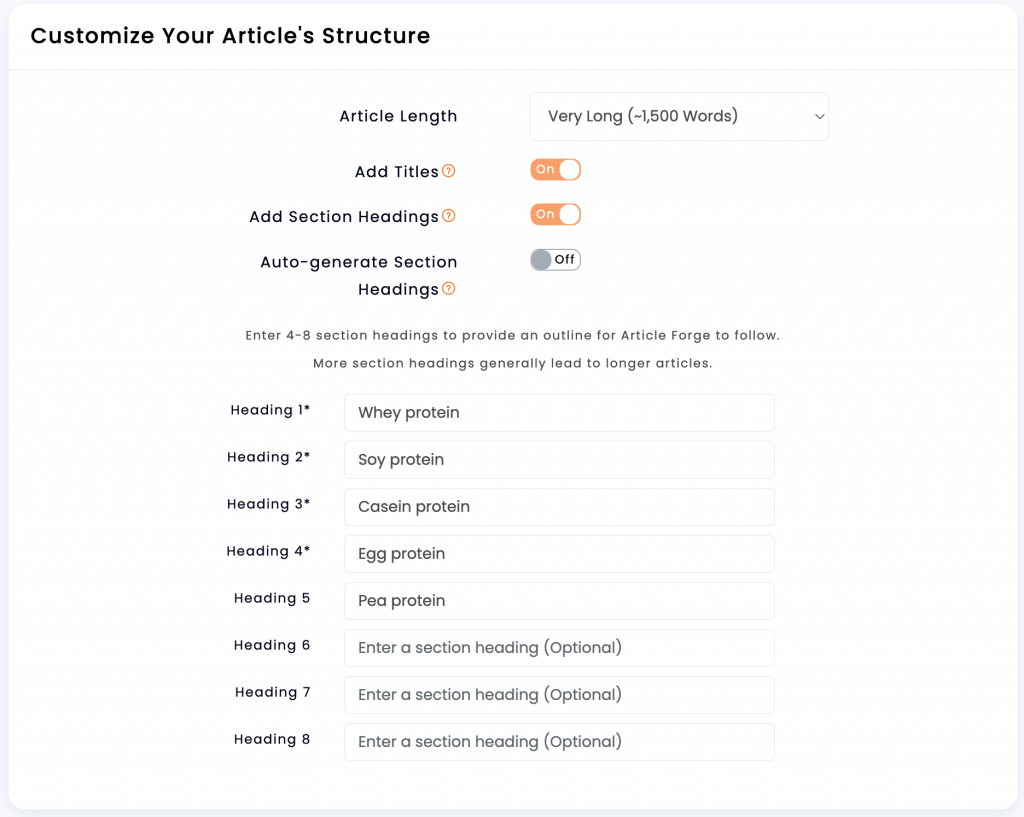Click the Add Titles label text

396,172
